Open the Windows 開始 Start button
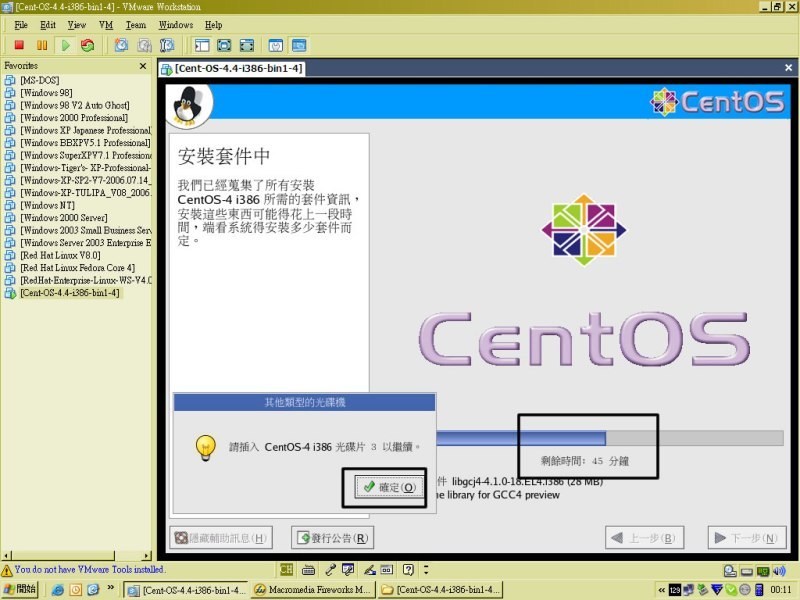Screen dimensions: 800x600 20,589
